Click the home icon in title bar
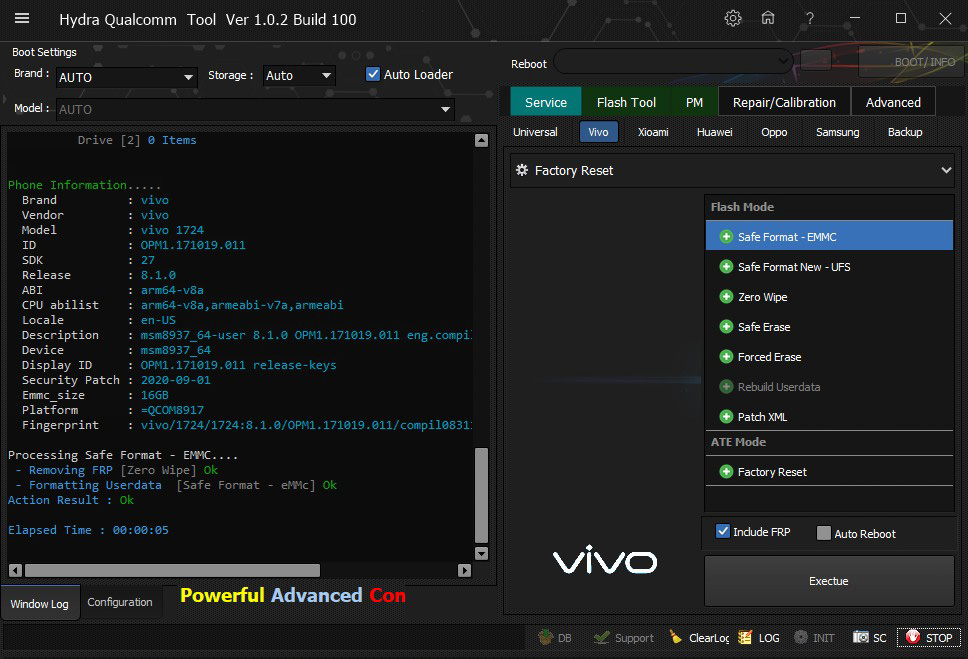Screen dimensions: 968x659 [768, 19]
